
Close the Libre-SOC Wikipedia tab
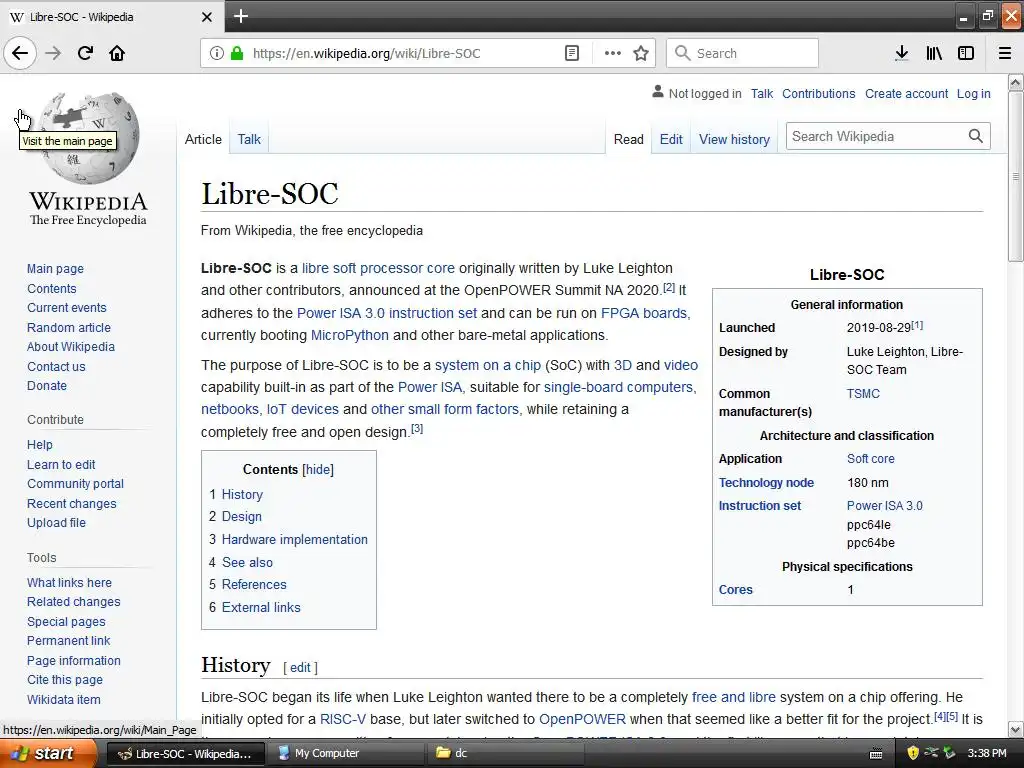tap(207, 17)
